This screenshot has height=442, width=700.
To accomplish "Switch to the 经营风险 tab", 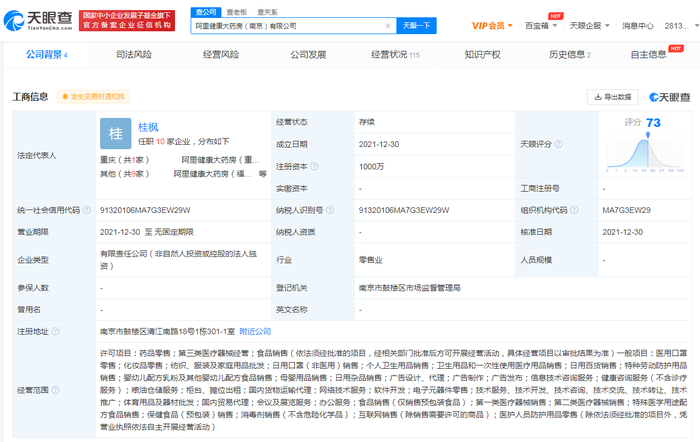I will pyautogui.click(x=221, y=54).
